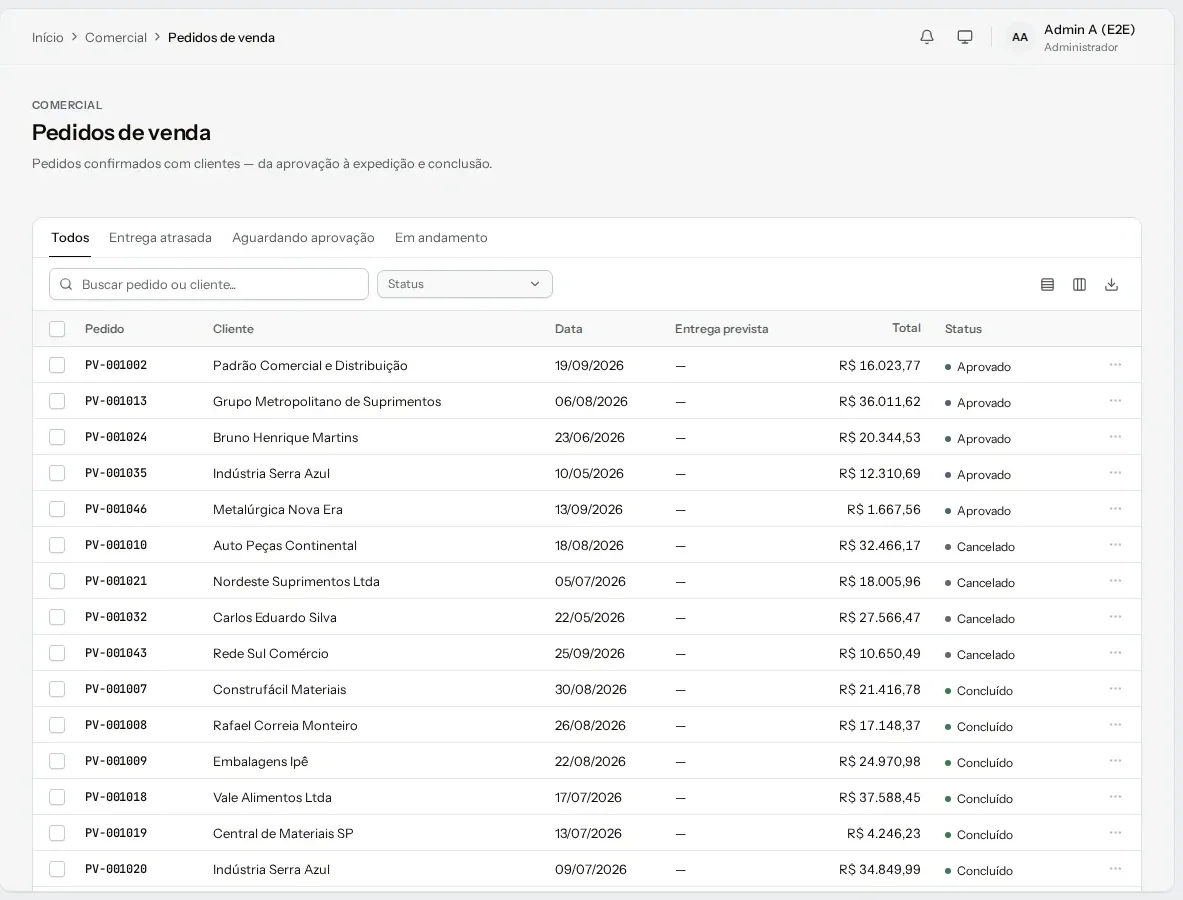
Task: Check the box for order PV-001013
Action: point(57,401)
